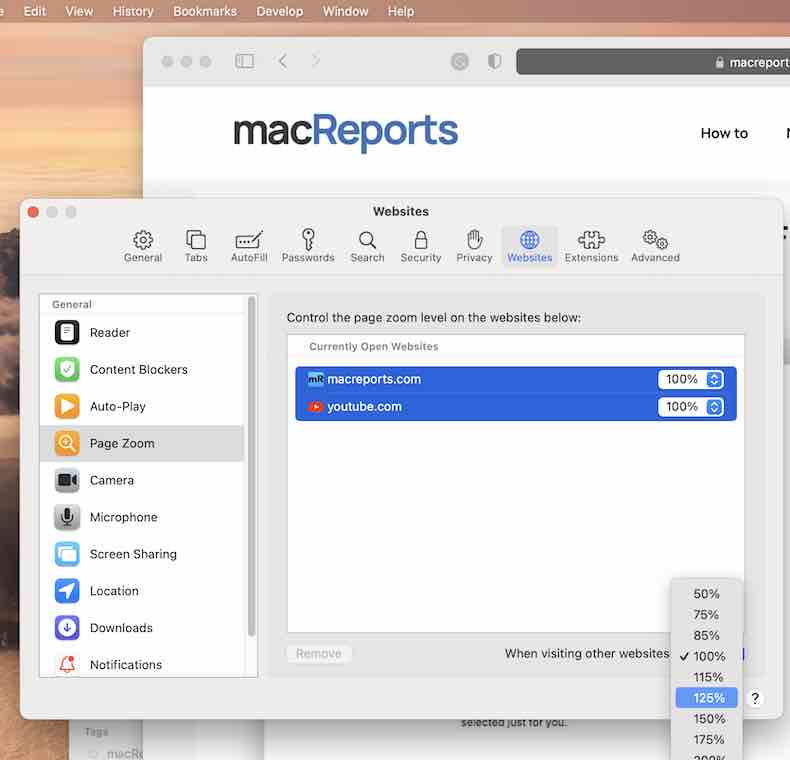Select Auto-Play in the sidebar
Screen dimensions: 790x760
142,406
